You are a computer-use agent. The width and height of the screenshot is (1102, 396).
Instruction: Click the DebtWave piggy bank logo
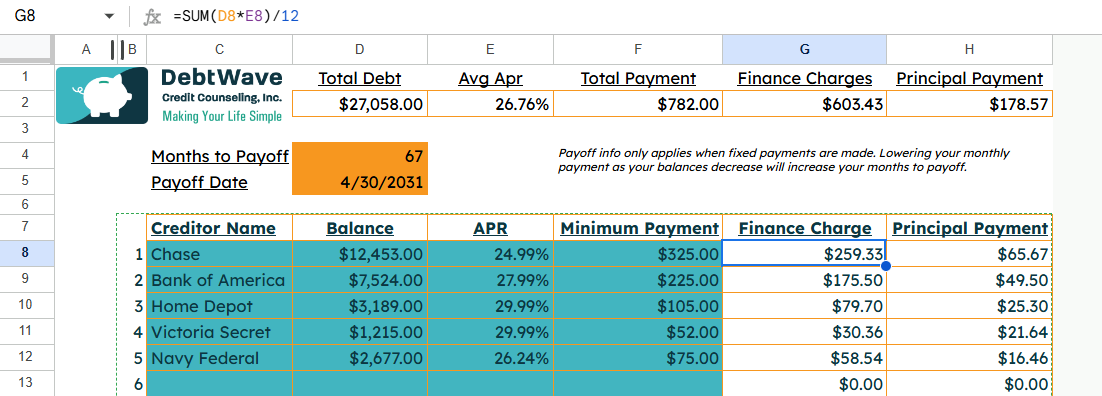tap(102, 95)
